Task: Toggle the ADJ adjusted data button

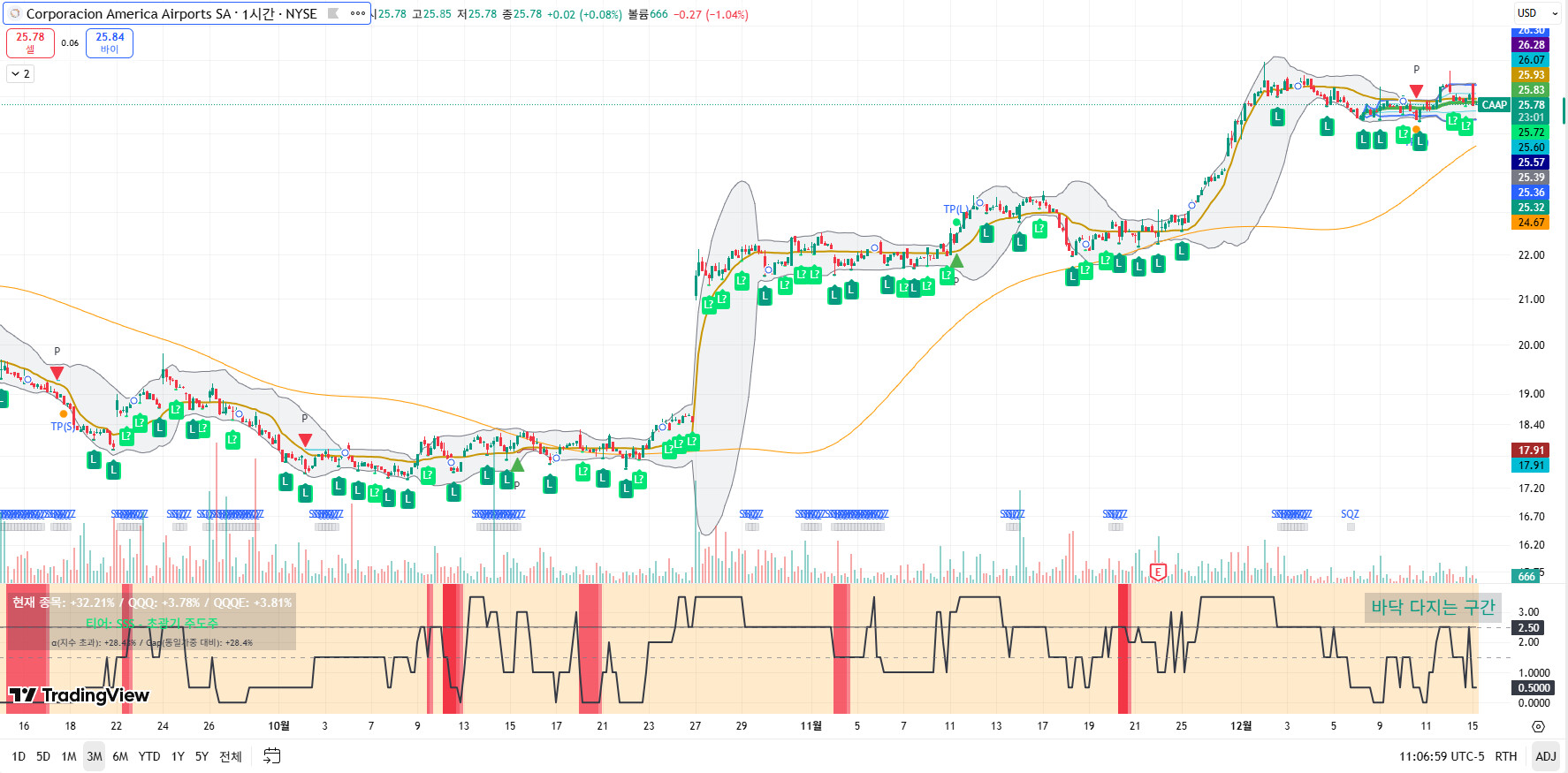Action: pyautogui.click(x=1546, y=756)
